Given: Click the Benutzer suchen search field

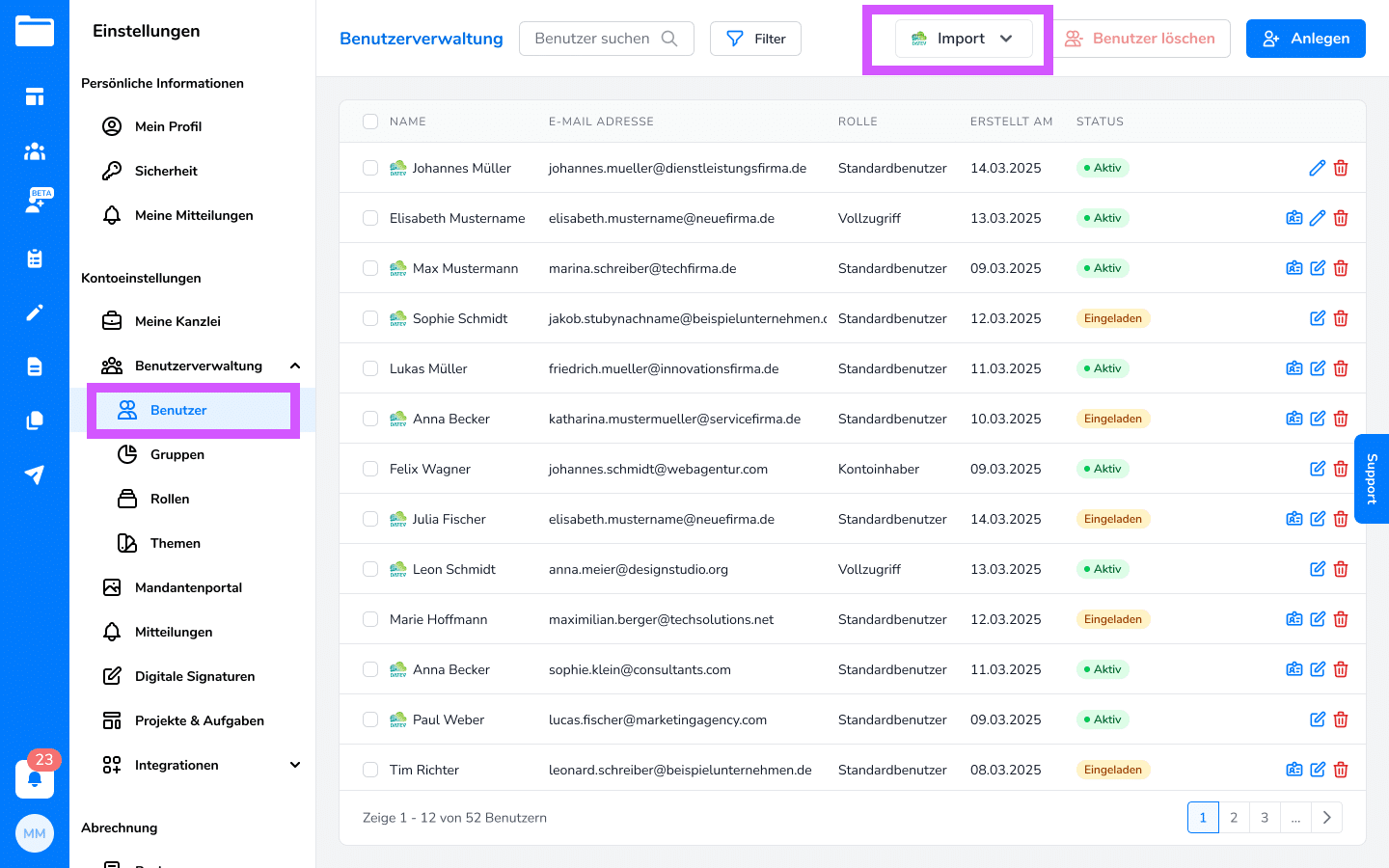Looking at the screenshot, I should tap(593, 39).
